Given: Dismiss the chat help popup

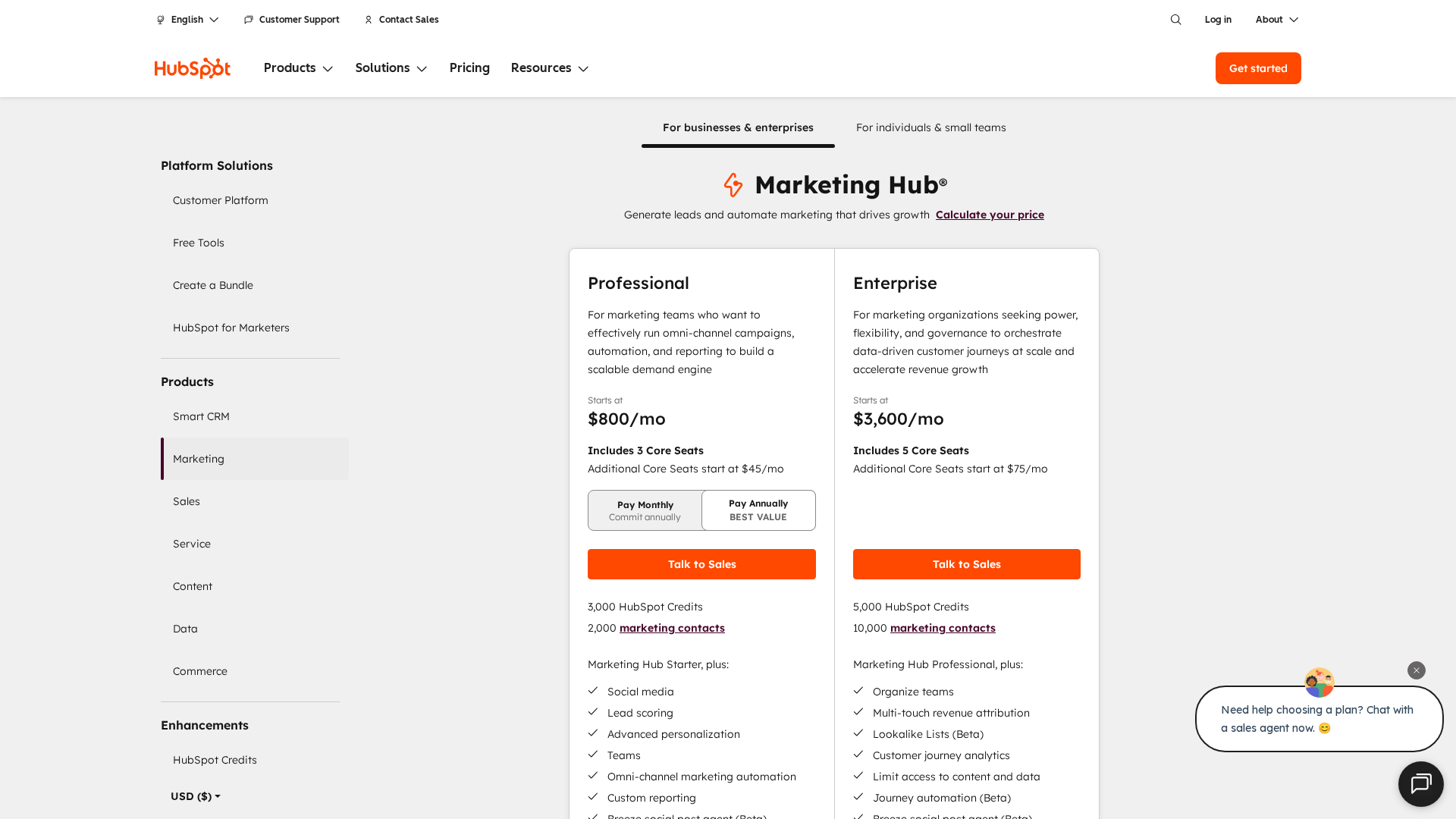Looking at the screenshot, I should coord(1416,670).
